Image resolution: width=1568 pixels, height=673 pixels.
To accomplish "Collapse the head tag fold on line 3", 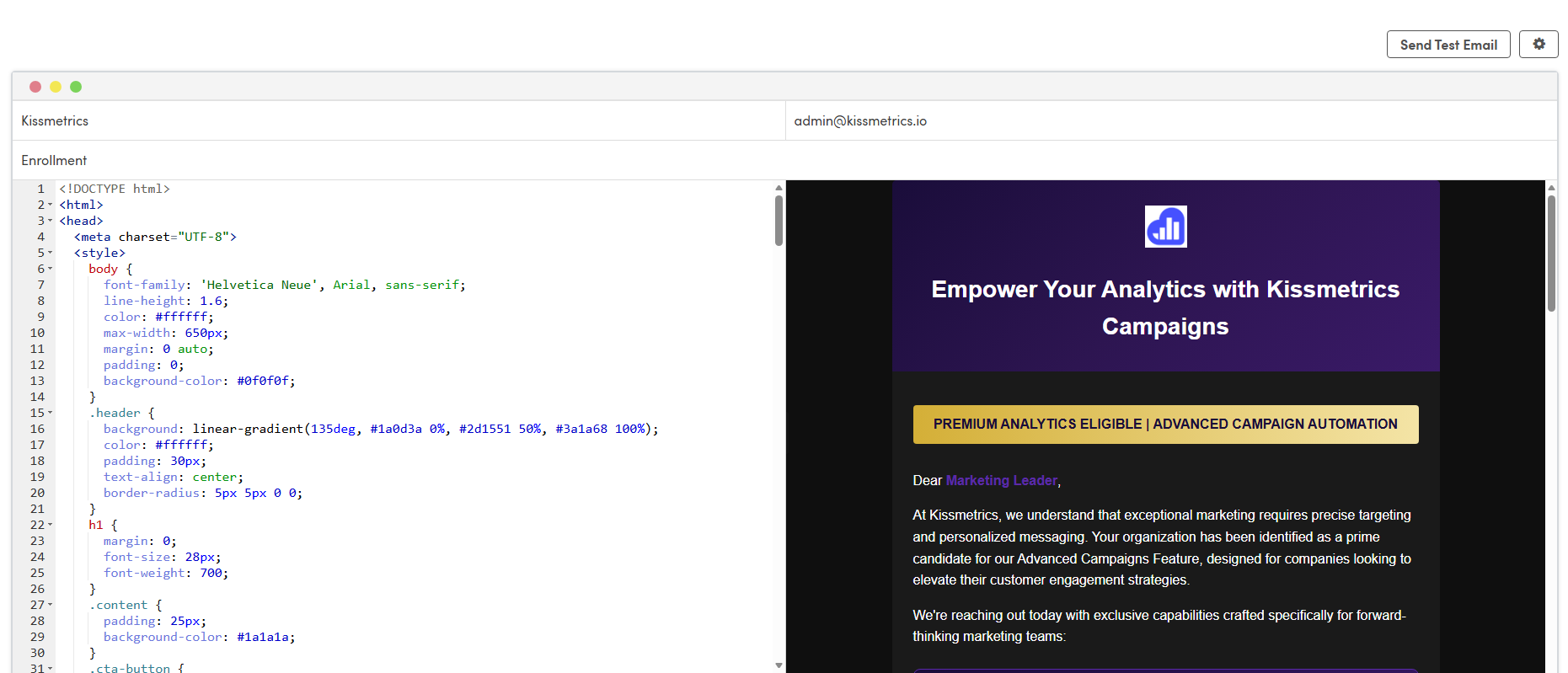I will click(x=51, y=221).
